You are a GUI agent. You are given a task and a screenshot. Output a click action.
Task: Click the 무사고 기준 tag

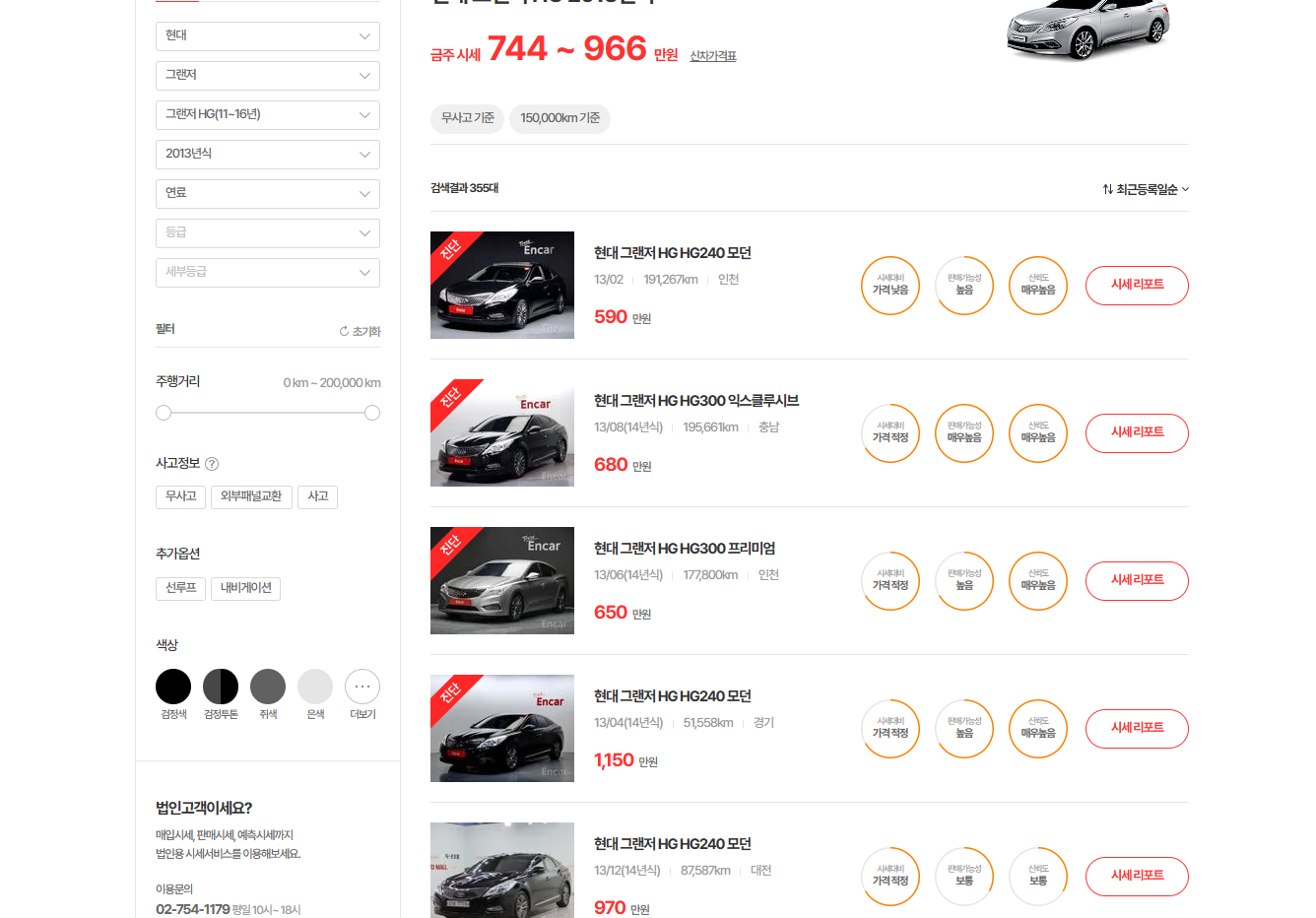click(x=467, y=118)
